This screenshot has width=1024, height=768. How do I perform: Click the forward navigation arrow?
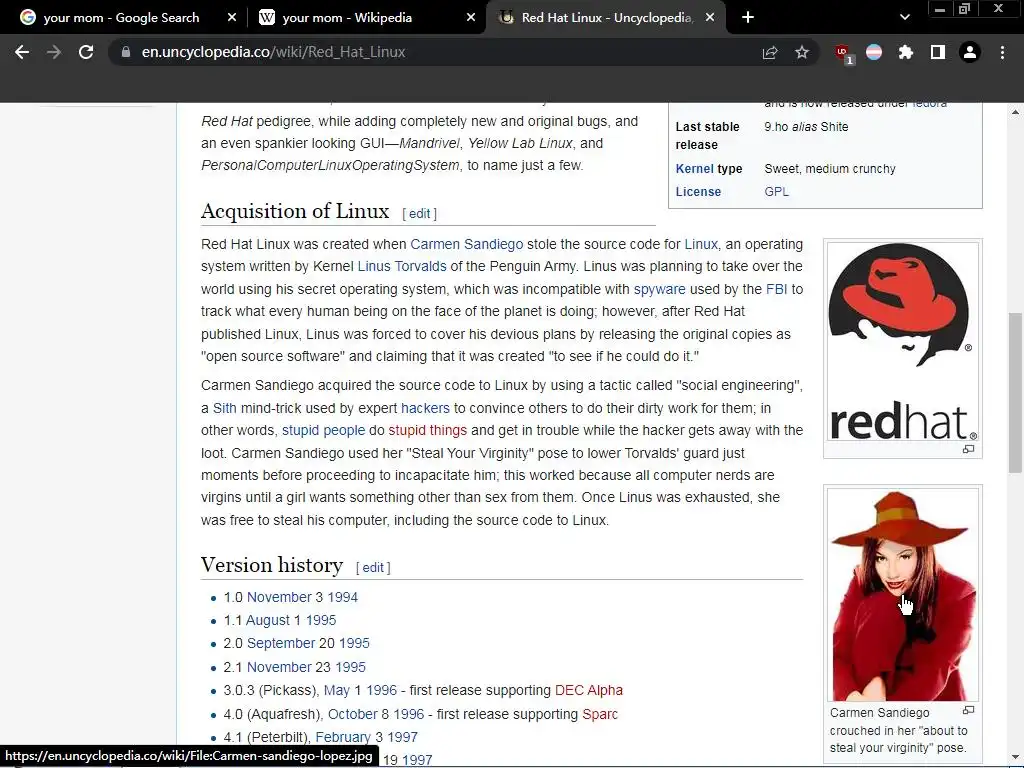(x=54, y=52)
